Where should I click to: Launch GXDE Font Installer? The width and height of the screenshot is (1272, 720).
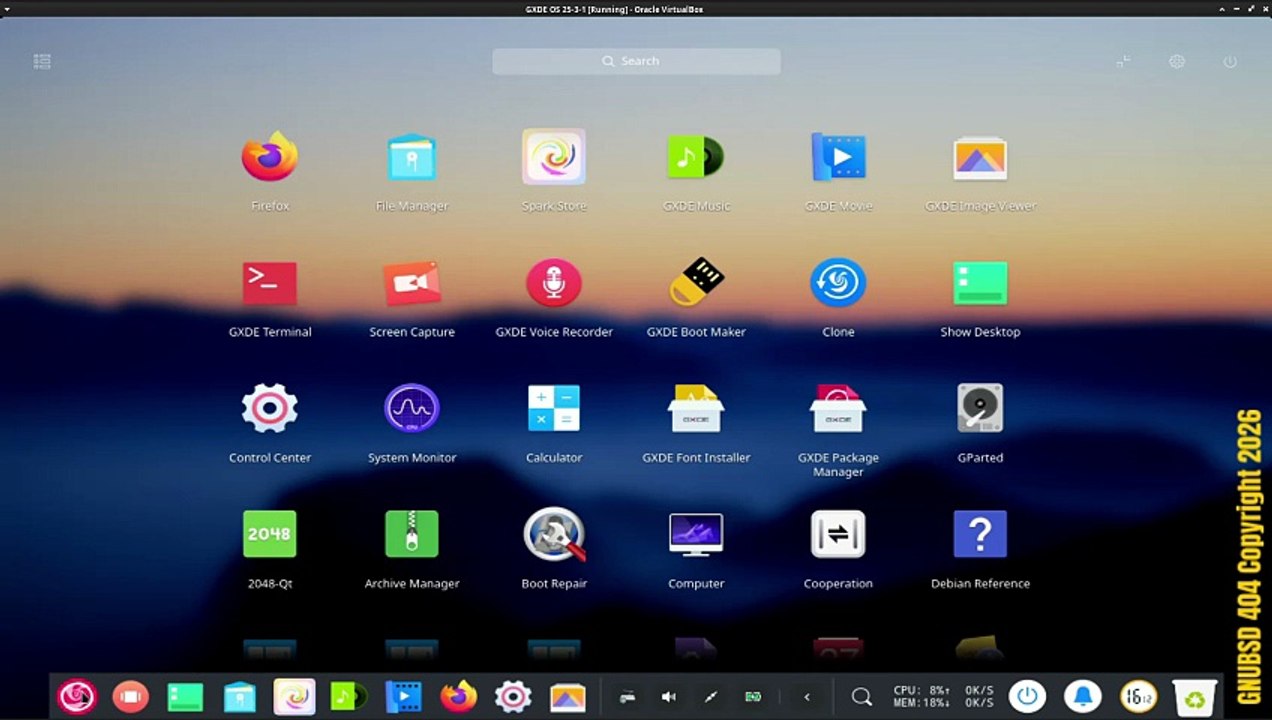pos(696,408)
